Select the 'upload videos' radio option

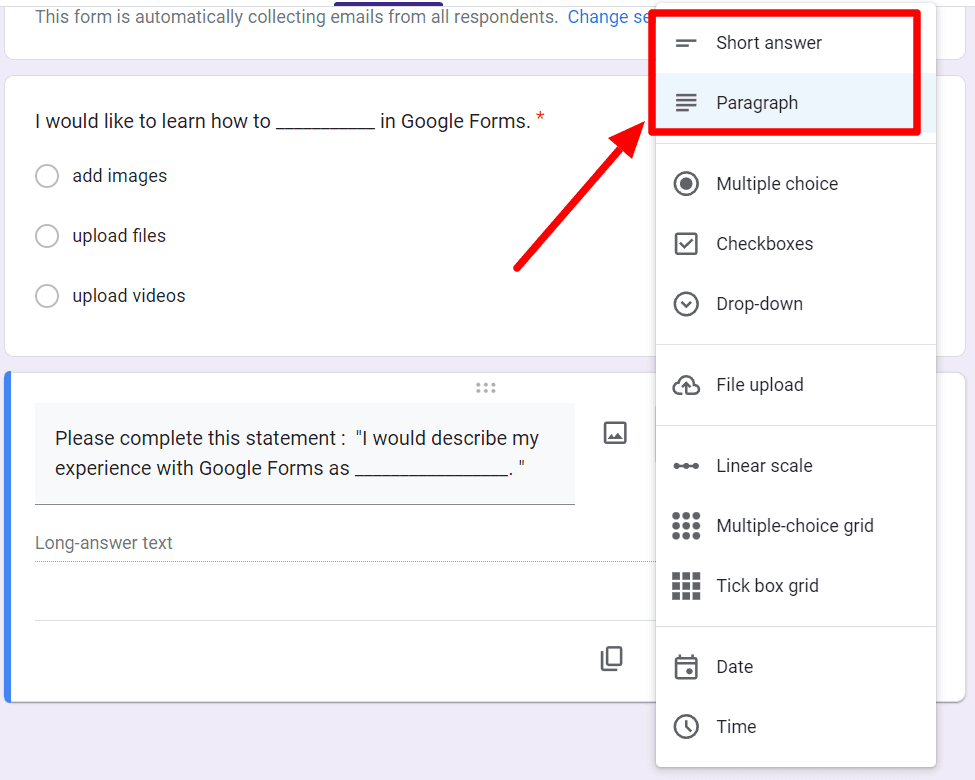click(x=47, y=296)
